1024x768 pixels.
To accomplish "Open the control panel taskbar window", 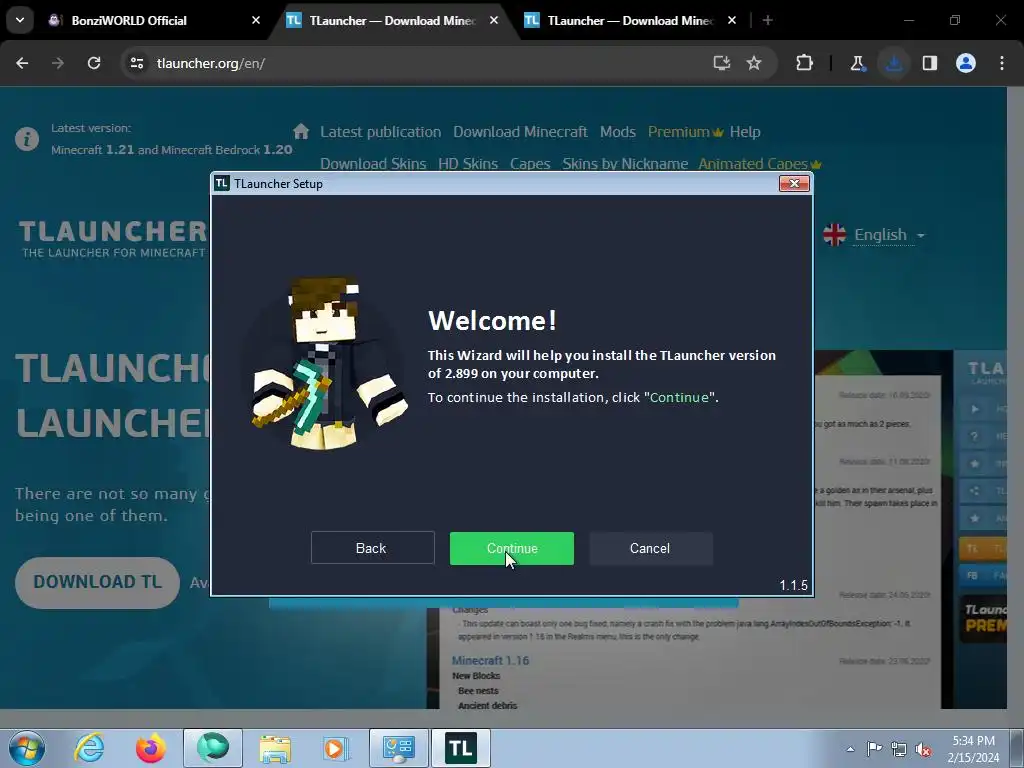I will (399, 748).
